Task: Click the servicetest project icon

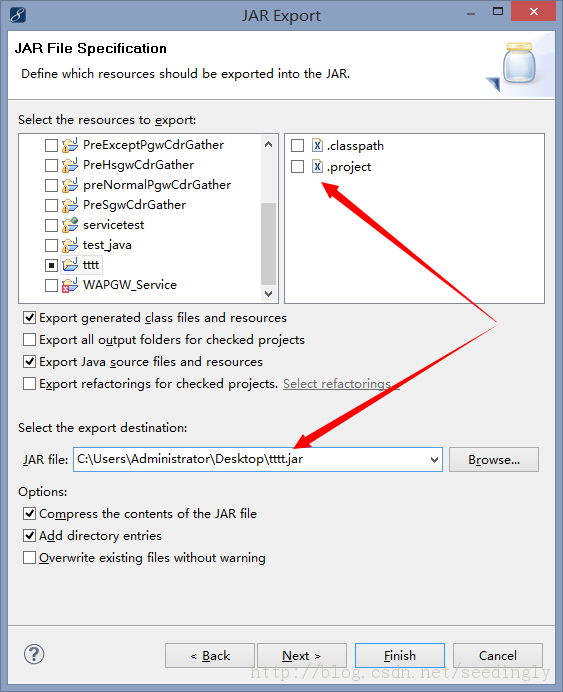Action: tap(70, 225)
